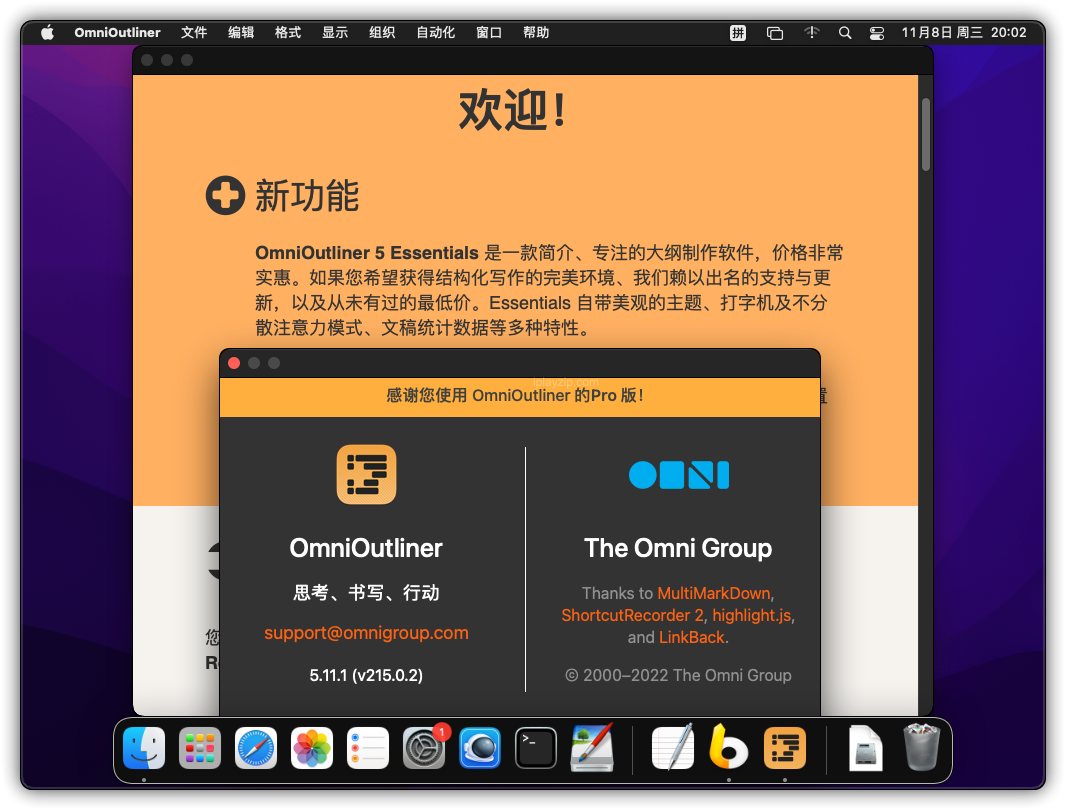Open Launchpad from the Dock

200,748
